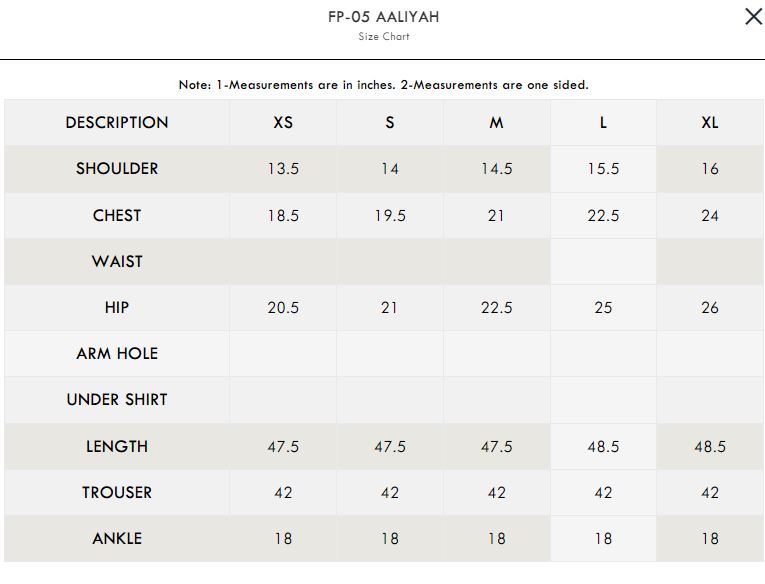
Task: Click the TROUSER row label
Action: (117, 492)
